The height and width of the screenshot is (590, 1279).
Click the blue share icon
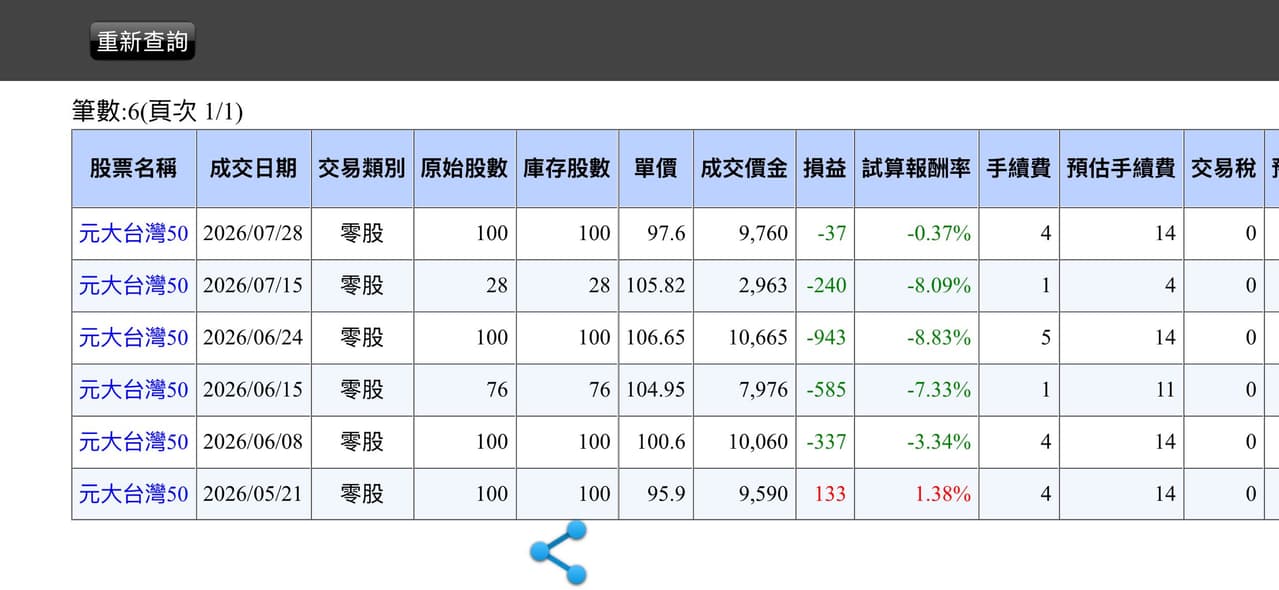[559, 552]
